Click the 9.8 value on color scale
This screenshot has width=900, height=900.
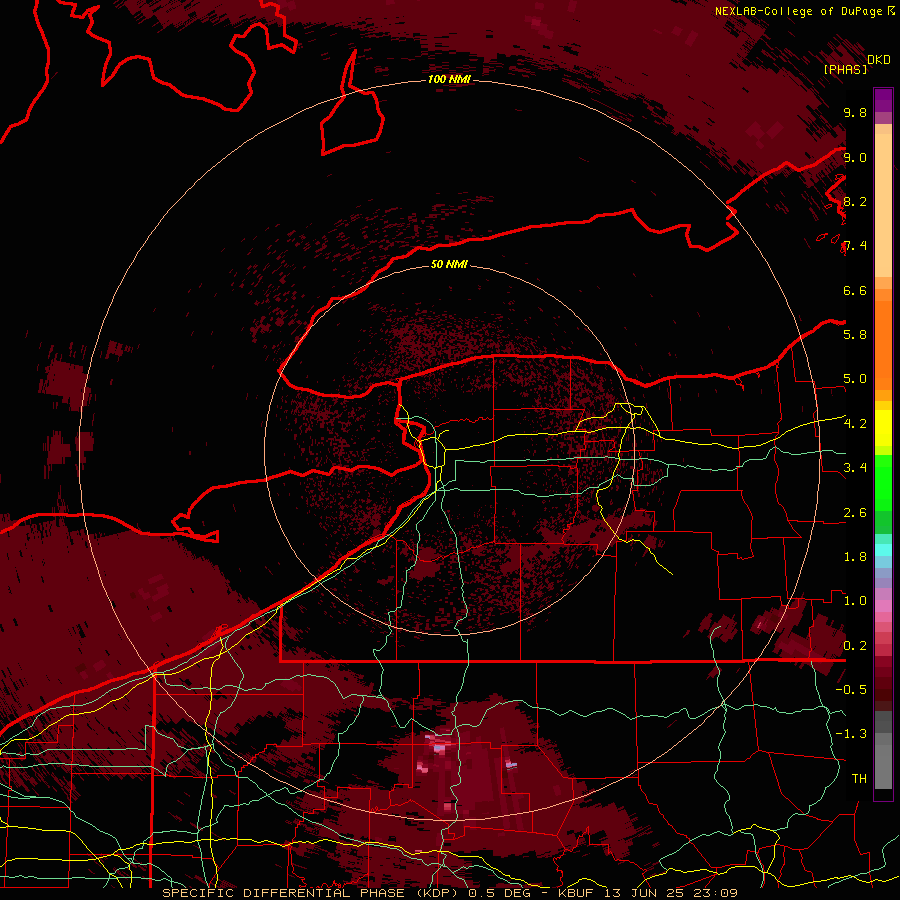(x=855, y=112)
